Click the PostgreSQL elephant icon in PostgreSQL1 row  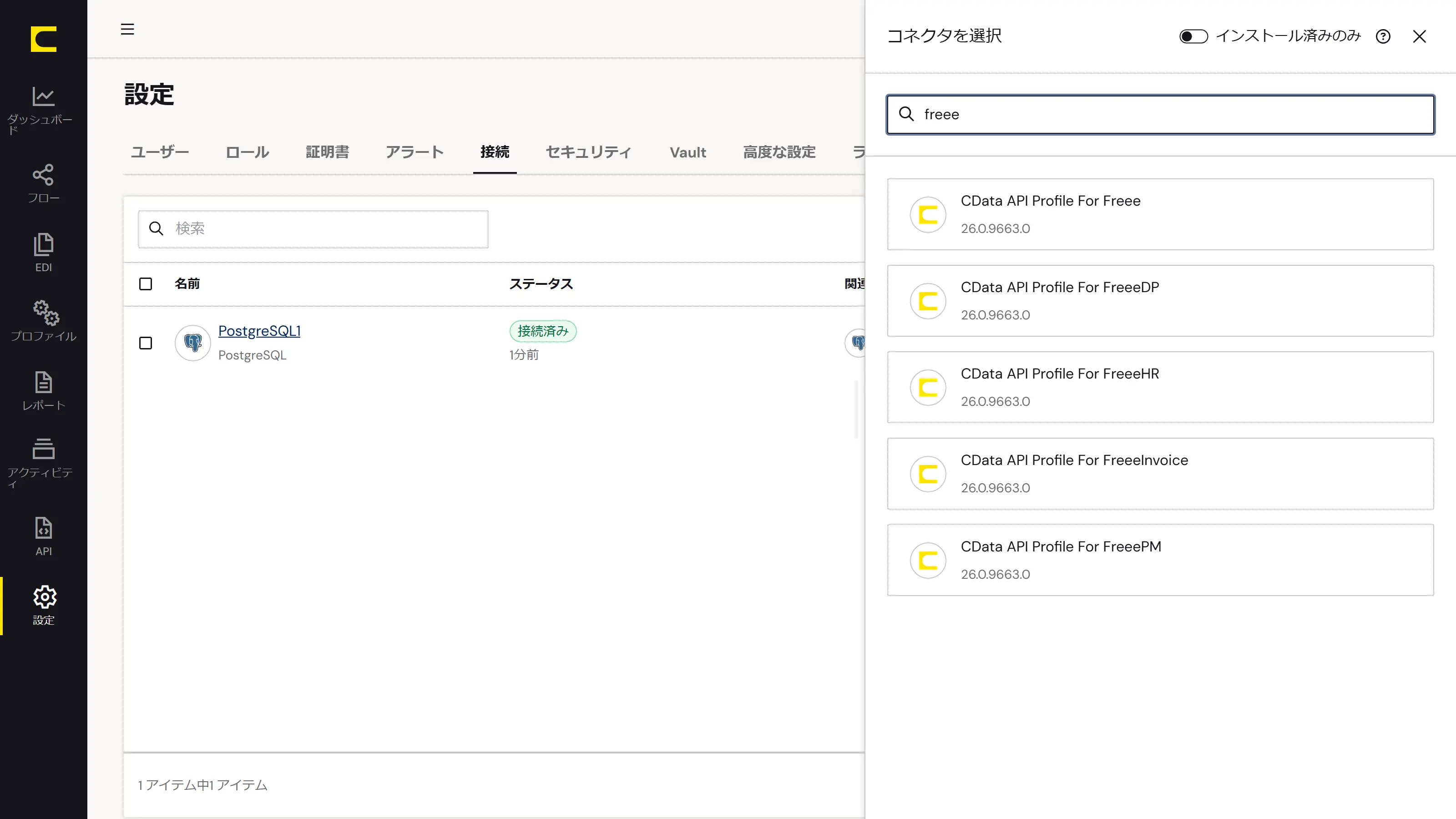[x=193, y=343]
